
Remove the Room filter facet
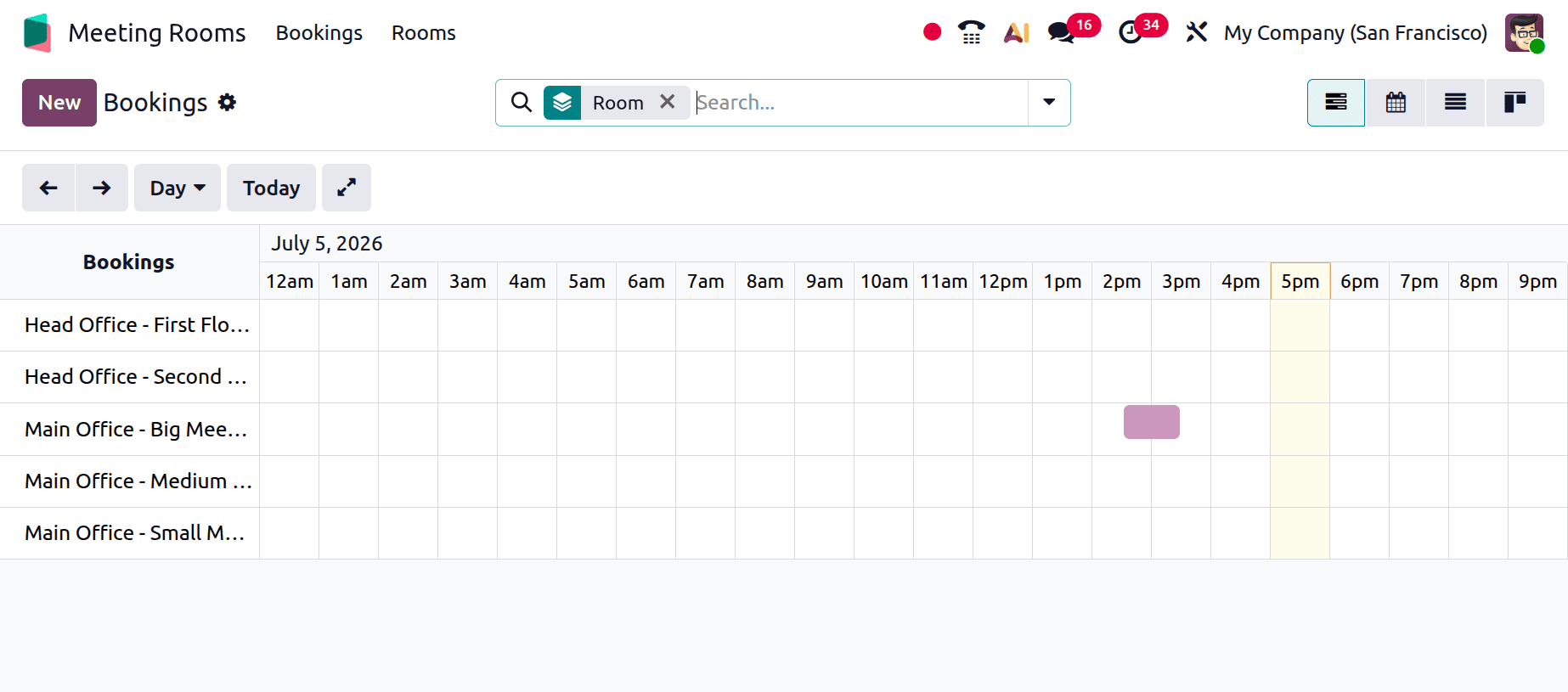point(668,102)
